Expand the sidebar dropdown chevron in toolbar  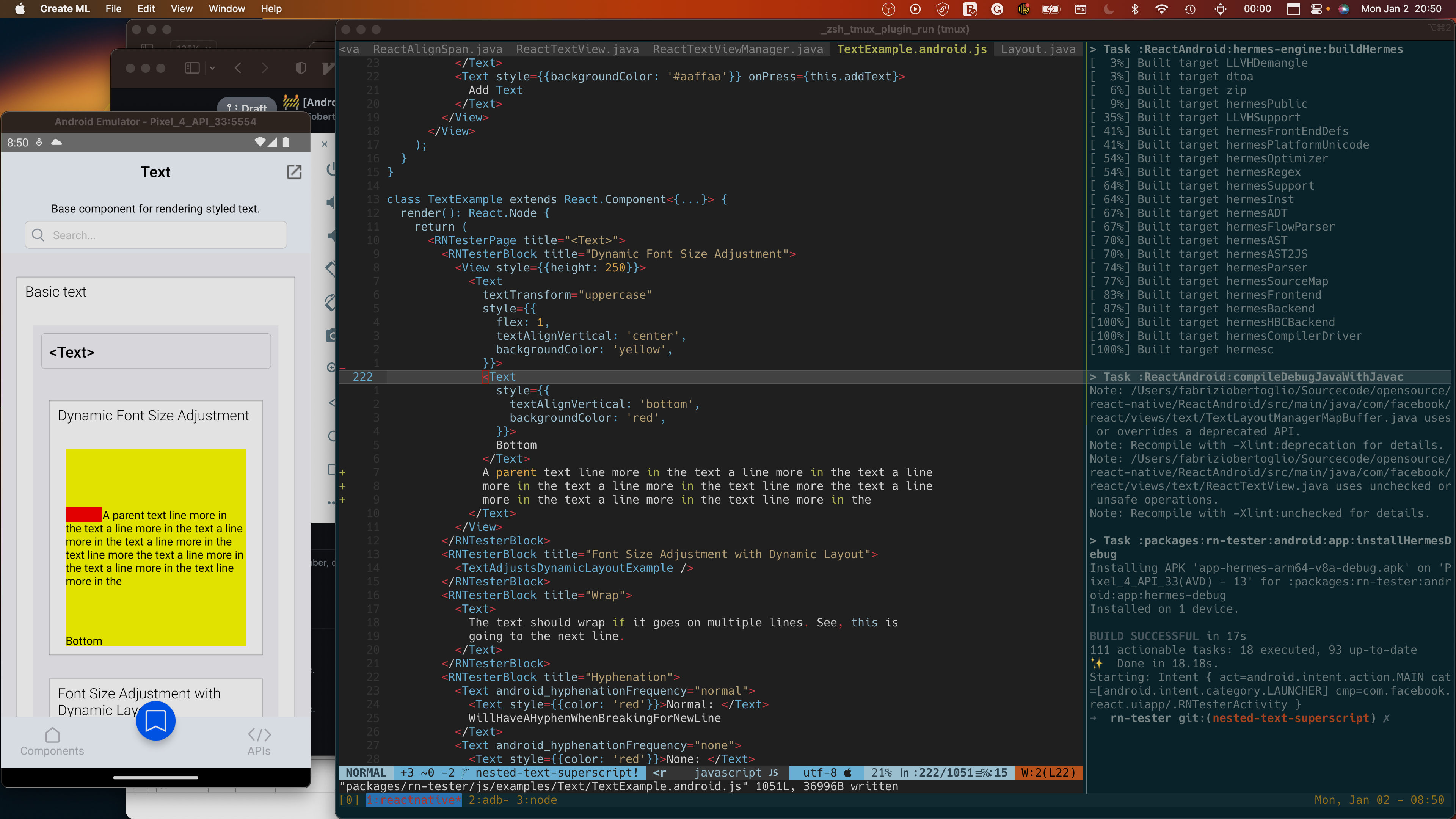212,68
